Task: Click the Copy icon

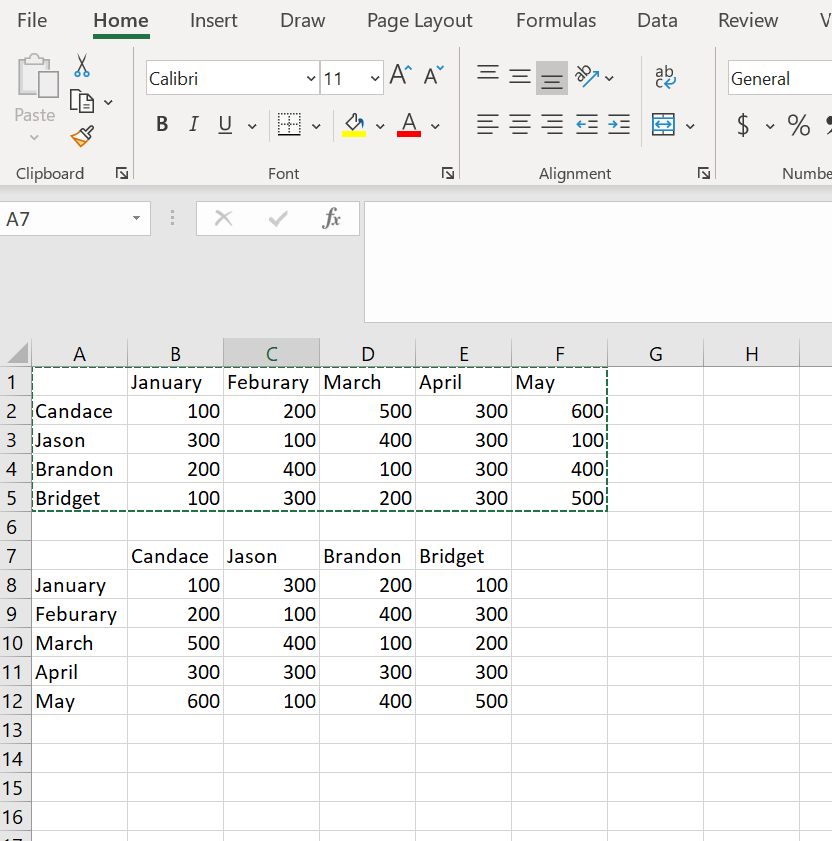Action: coord(83,100)
